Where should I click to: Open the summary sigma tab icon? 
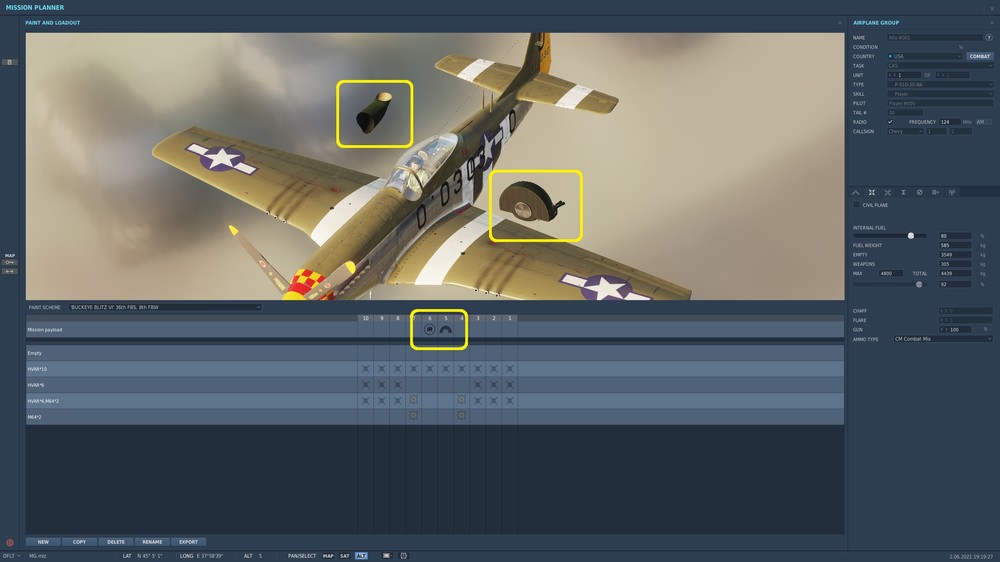903,192
